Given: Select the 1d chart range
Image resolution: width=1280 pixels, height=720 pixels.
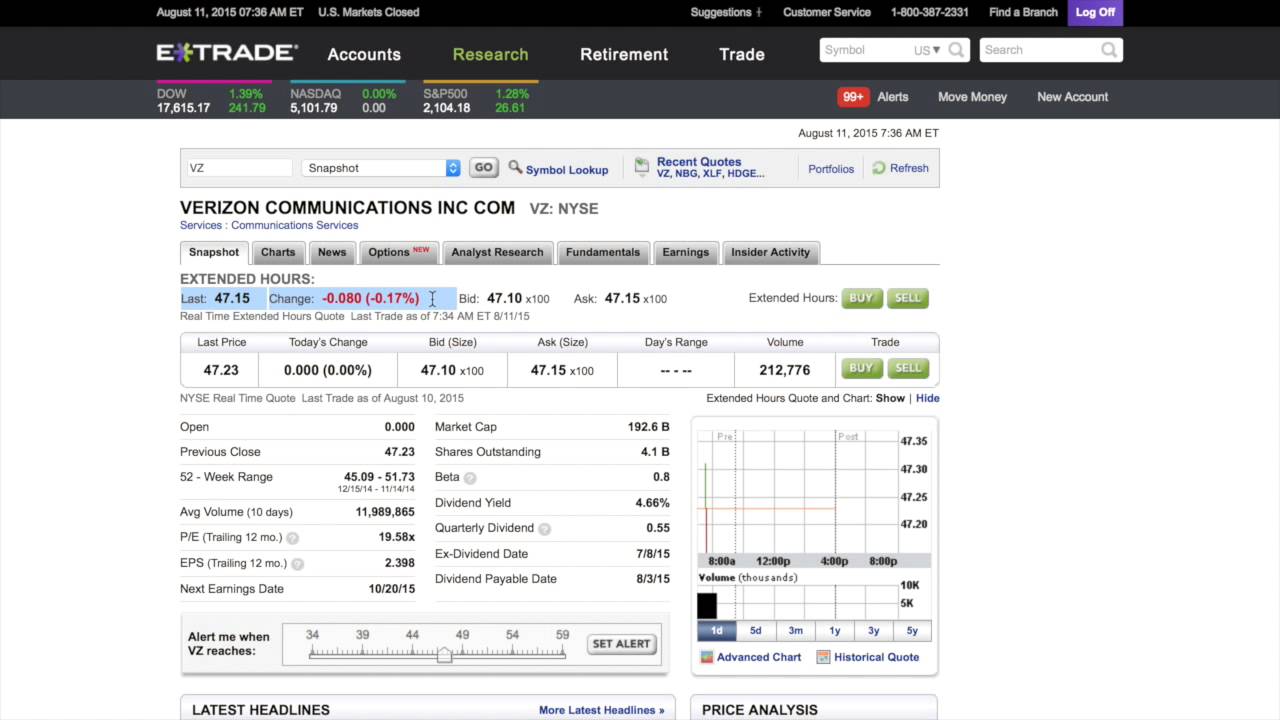Looking at the screenshot, I should (x=717, y=631).
